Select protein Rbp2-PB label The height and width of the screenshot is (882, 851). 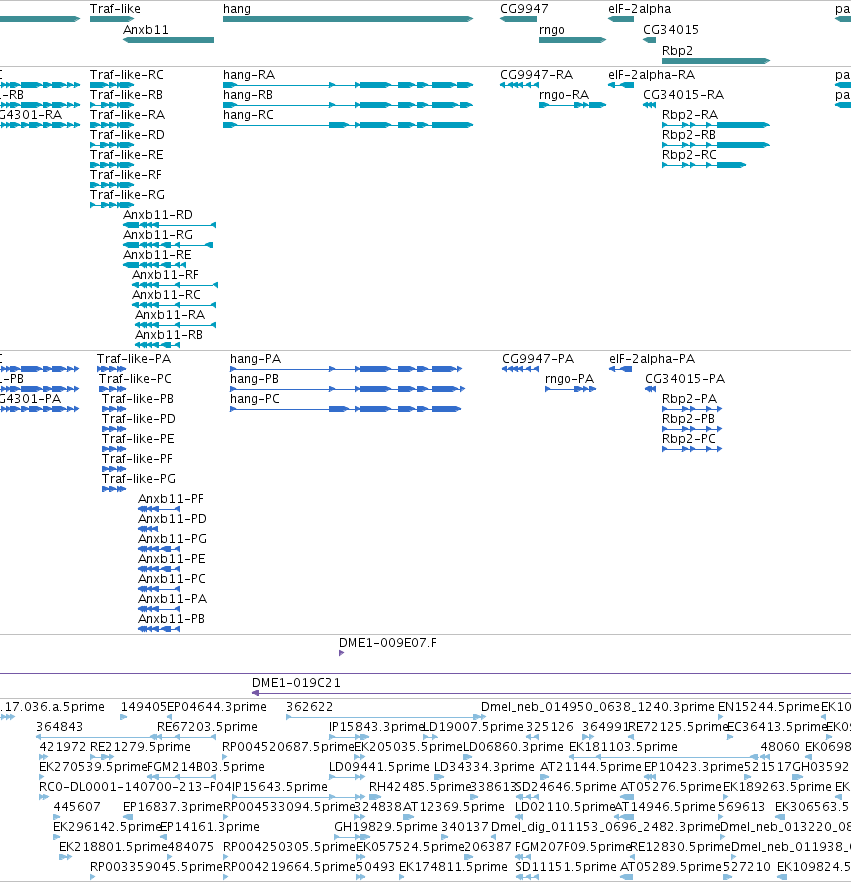pos(688,419)
